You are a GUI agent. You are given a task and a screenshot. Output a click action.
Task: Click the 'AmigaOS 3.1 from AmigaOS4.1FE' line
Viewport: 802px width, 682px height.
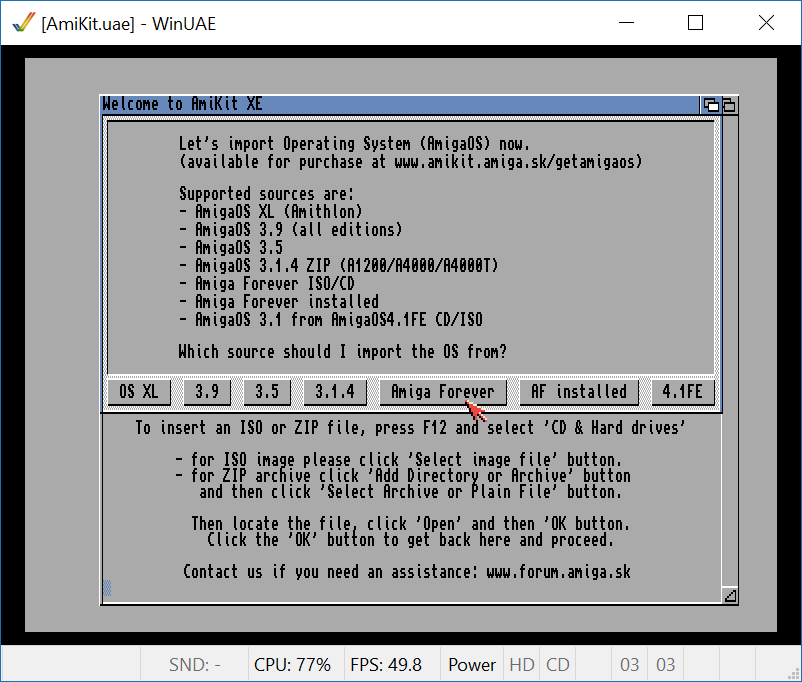click(331, 320)
